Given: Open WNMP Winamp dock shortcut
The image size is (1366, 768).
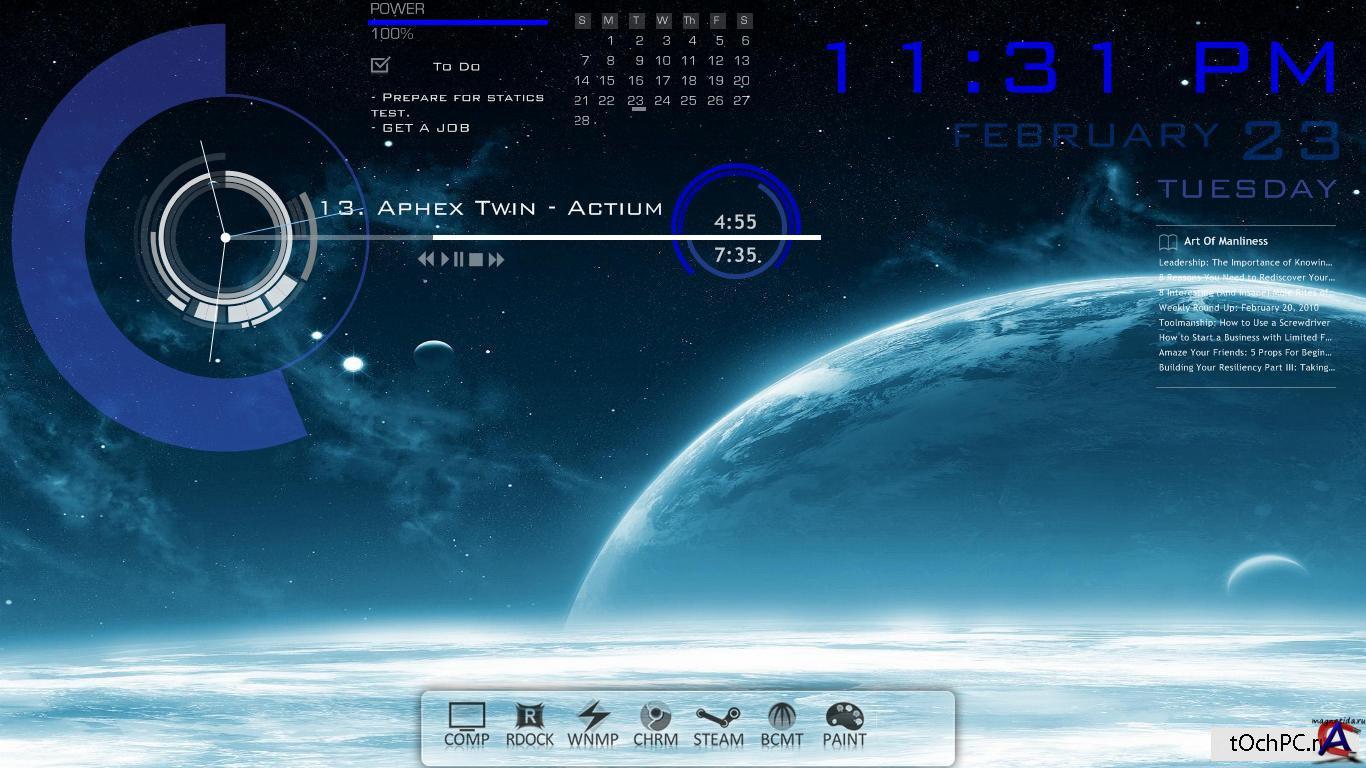Looking at the screenshot, I should pos(593,724).
